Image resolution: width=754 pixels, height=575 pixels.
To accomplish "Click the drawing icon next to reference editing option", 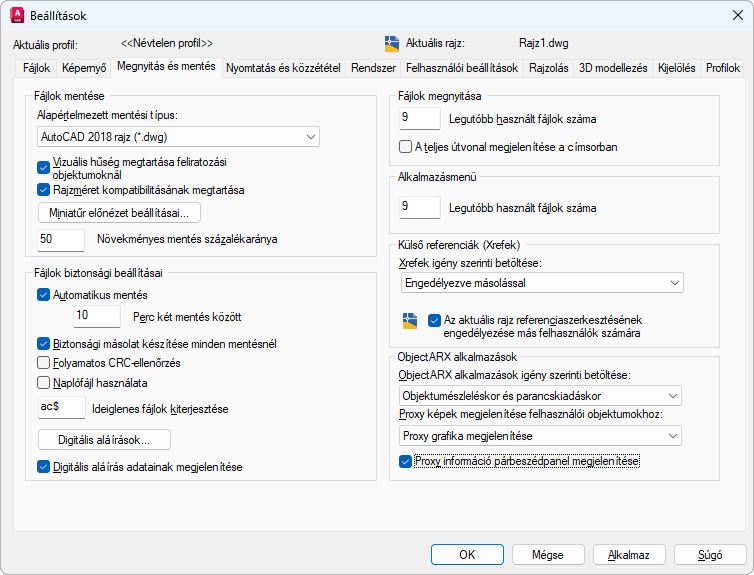I will coord(408,320).
